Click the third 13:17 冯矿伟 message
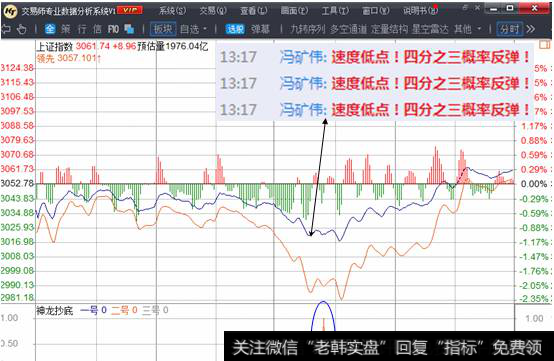 (x=375, y=110)
